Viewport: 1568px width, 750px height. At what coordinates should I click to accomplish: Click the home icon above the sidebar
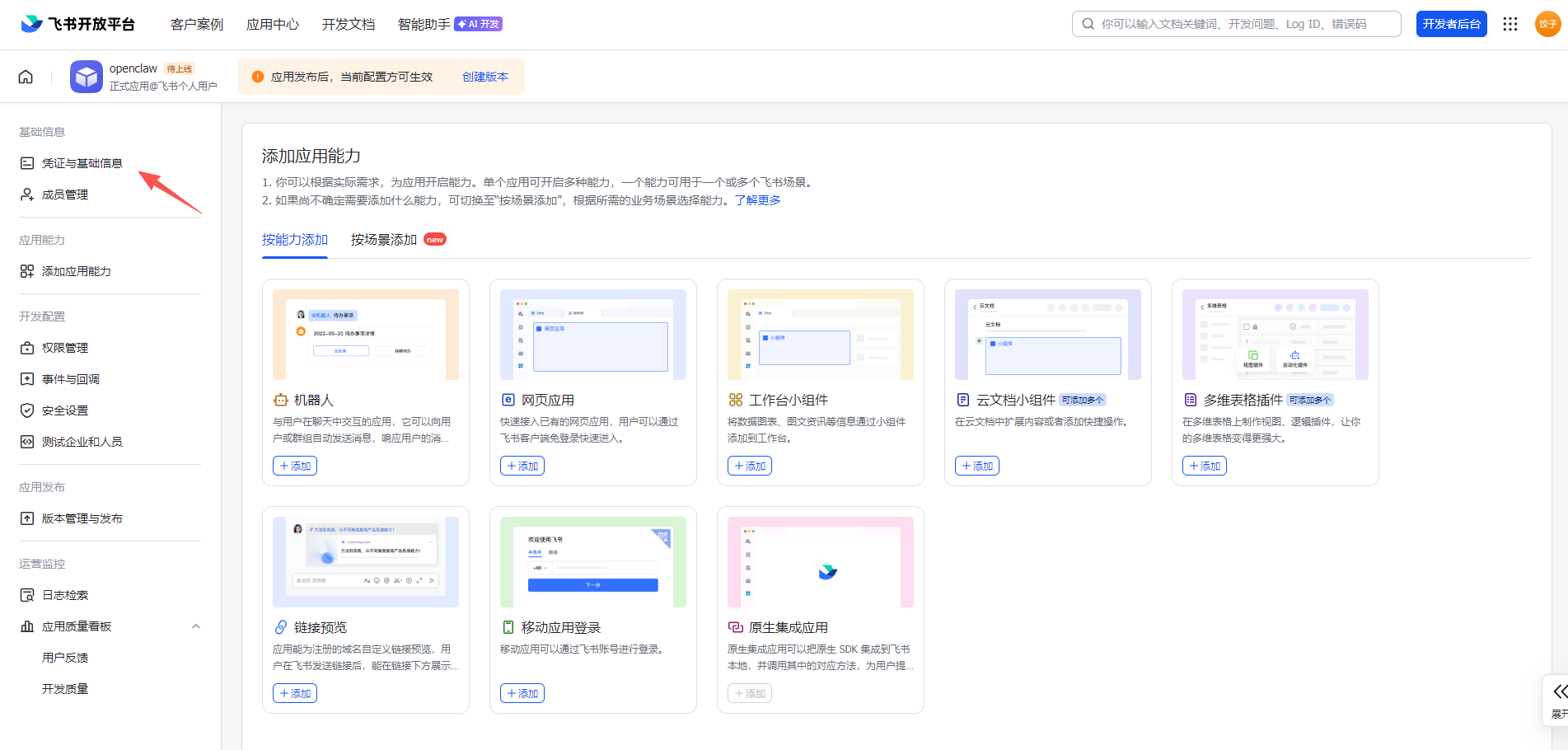25,76
